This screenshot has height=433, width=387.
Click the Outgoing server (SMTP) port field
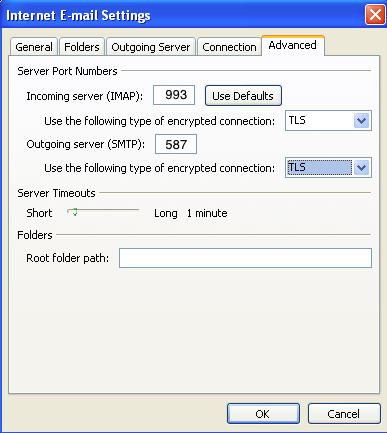(176, 144)
